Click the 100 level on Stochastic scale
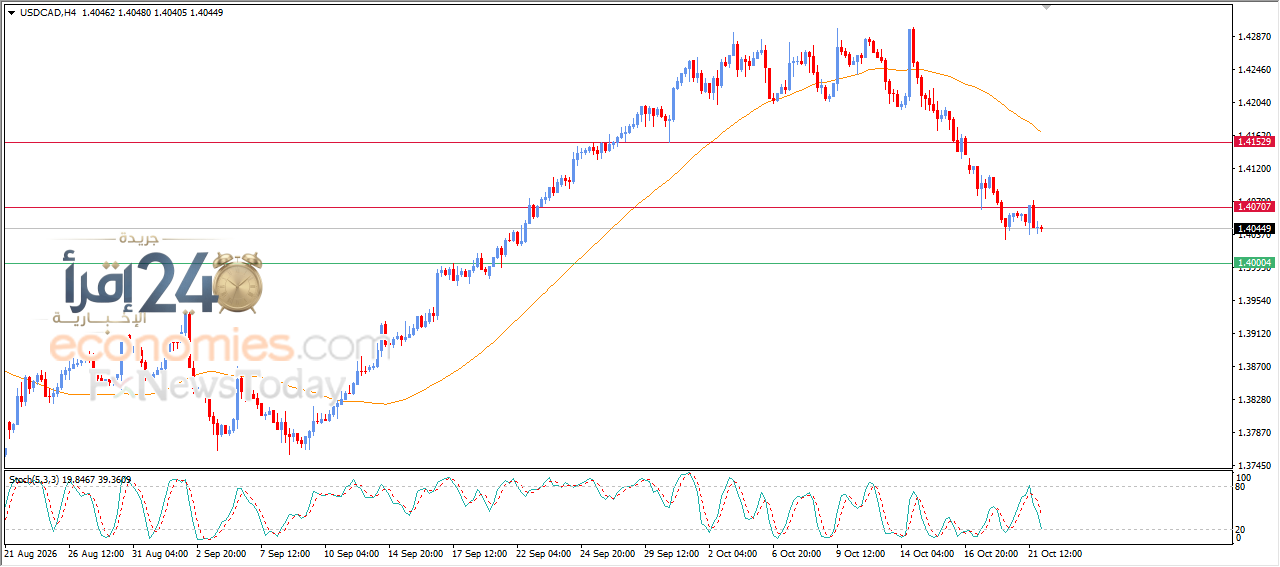Screen dimensions: 1280x567 pyautogui.click(x=1244, y=479)
